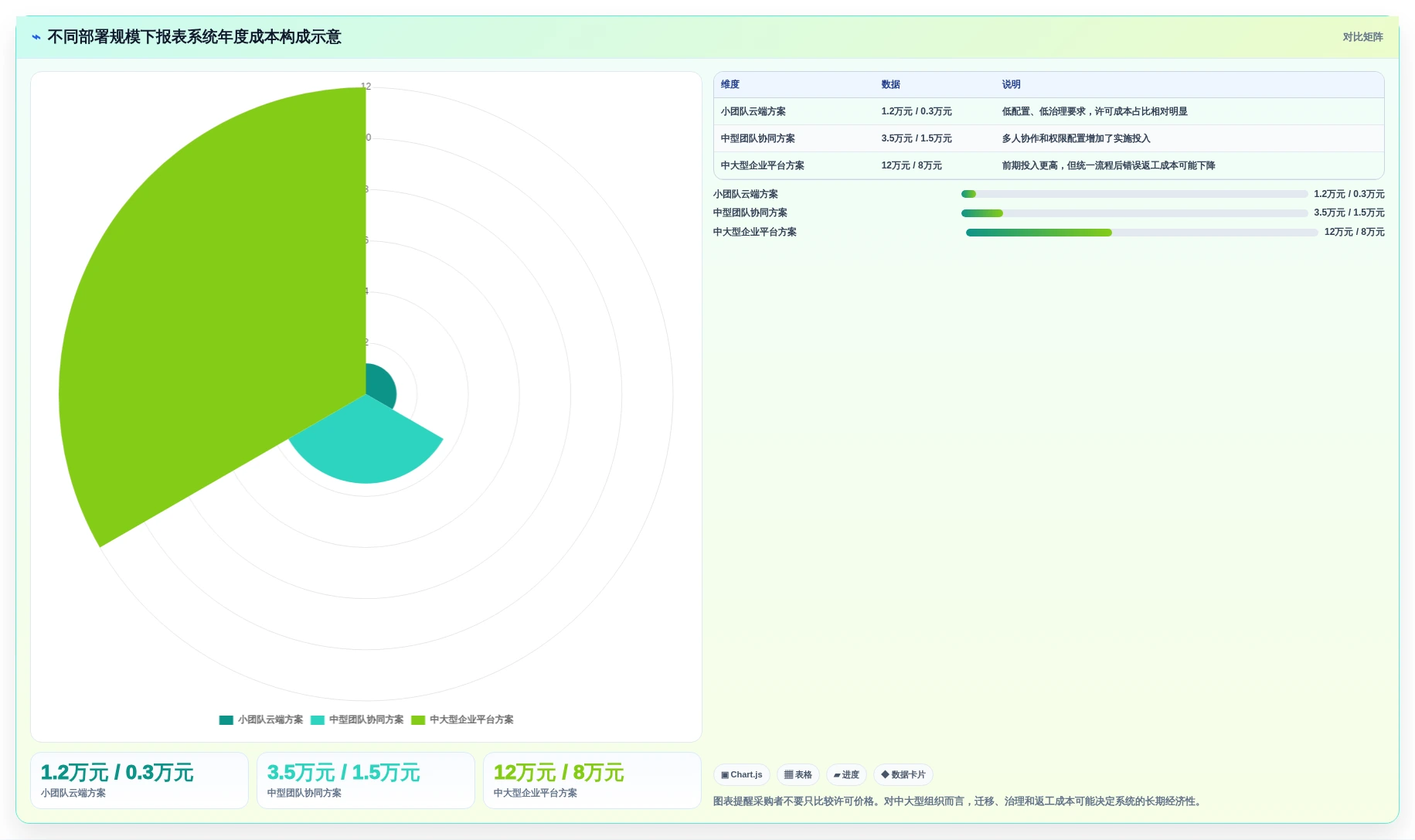This screenshot has width=1415, height=840.
Task: Click the 对比矩阵 label in header
Action: [1362, 37]
